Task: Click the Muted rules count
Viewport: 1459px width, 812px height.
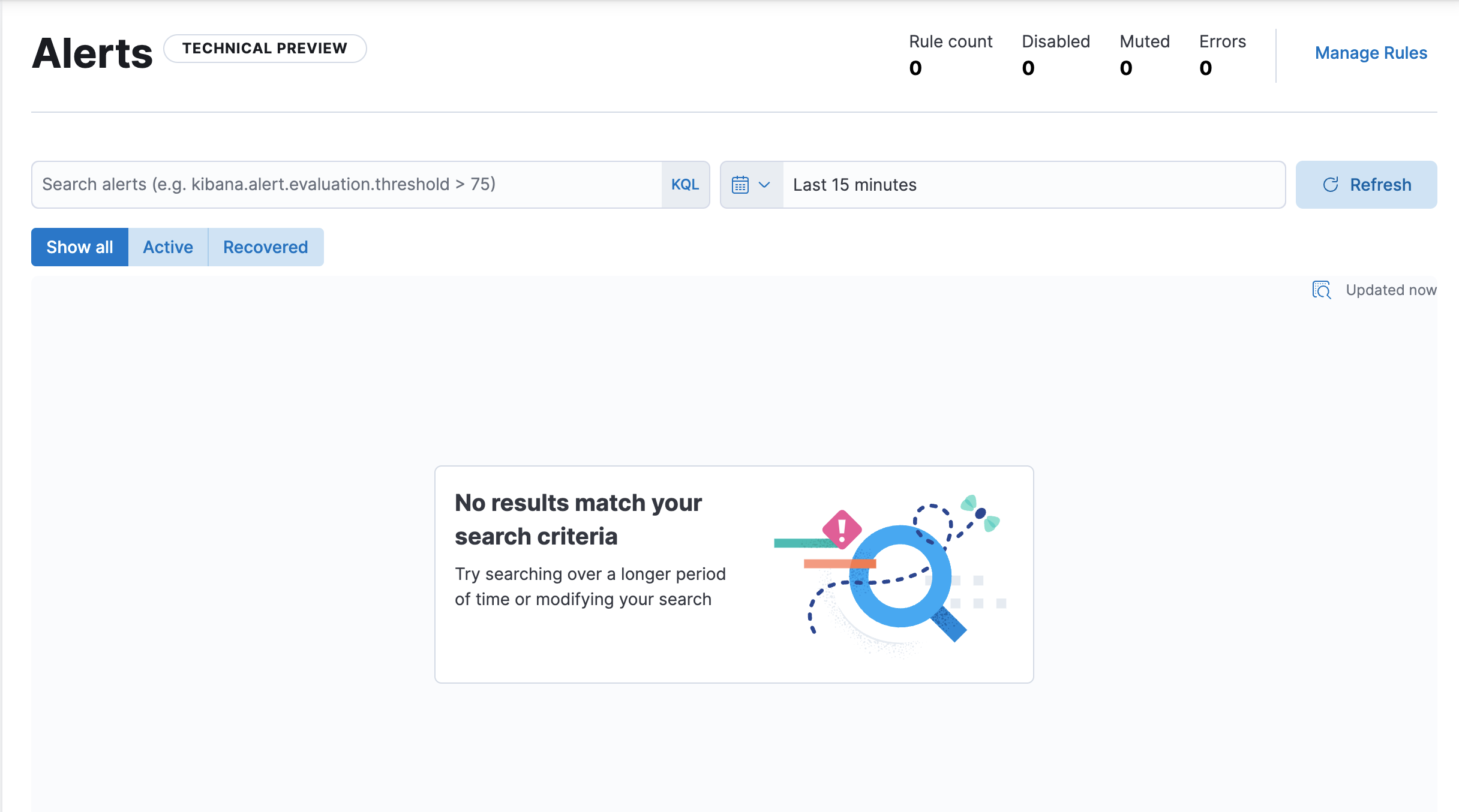Action: pos(1126,68)
